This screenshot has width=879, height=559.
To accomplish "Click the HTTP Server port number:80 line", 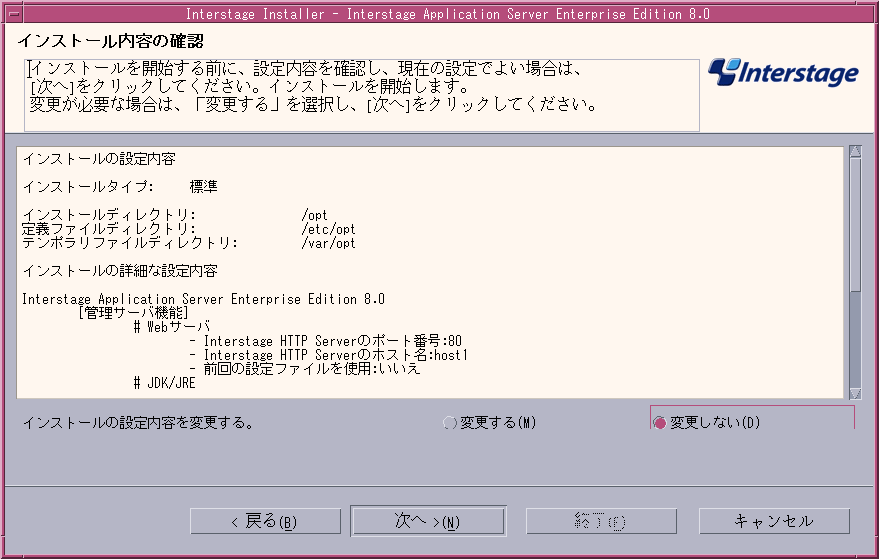I will 326,341.
